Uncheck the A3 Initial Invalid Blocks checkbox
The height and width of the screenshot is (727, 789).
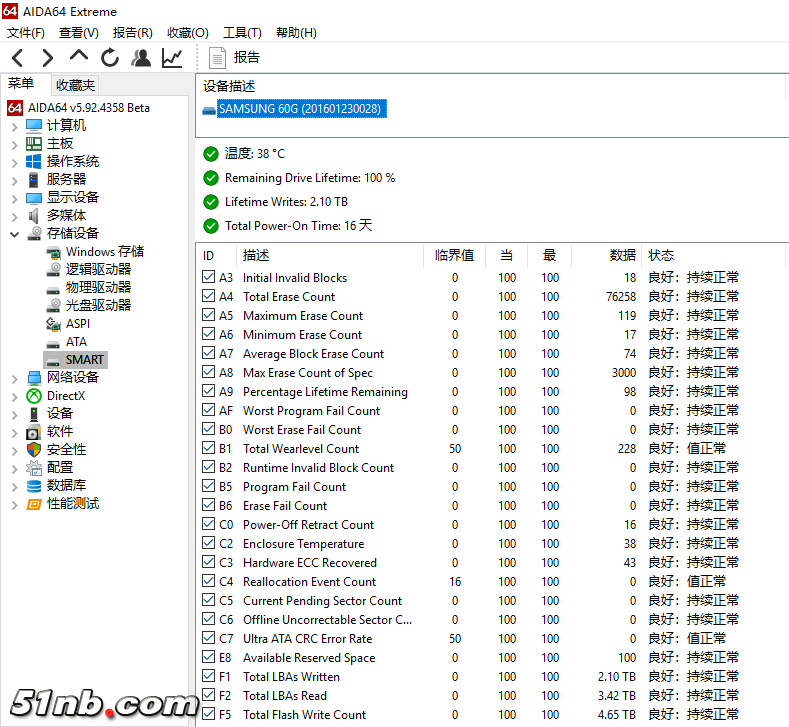tap(208, 277)
